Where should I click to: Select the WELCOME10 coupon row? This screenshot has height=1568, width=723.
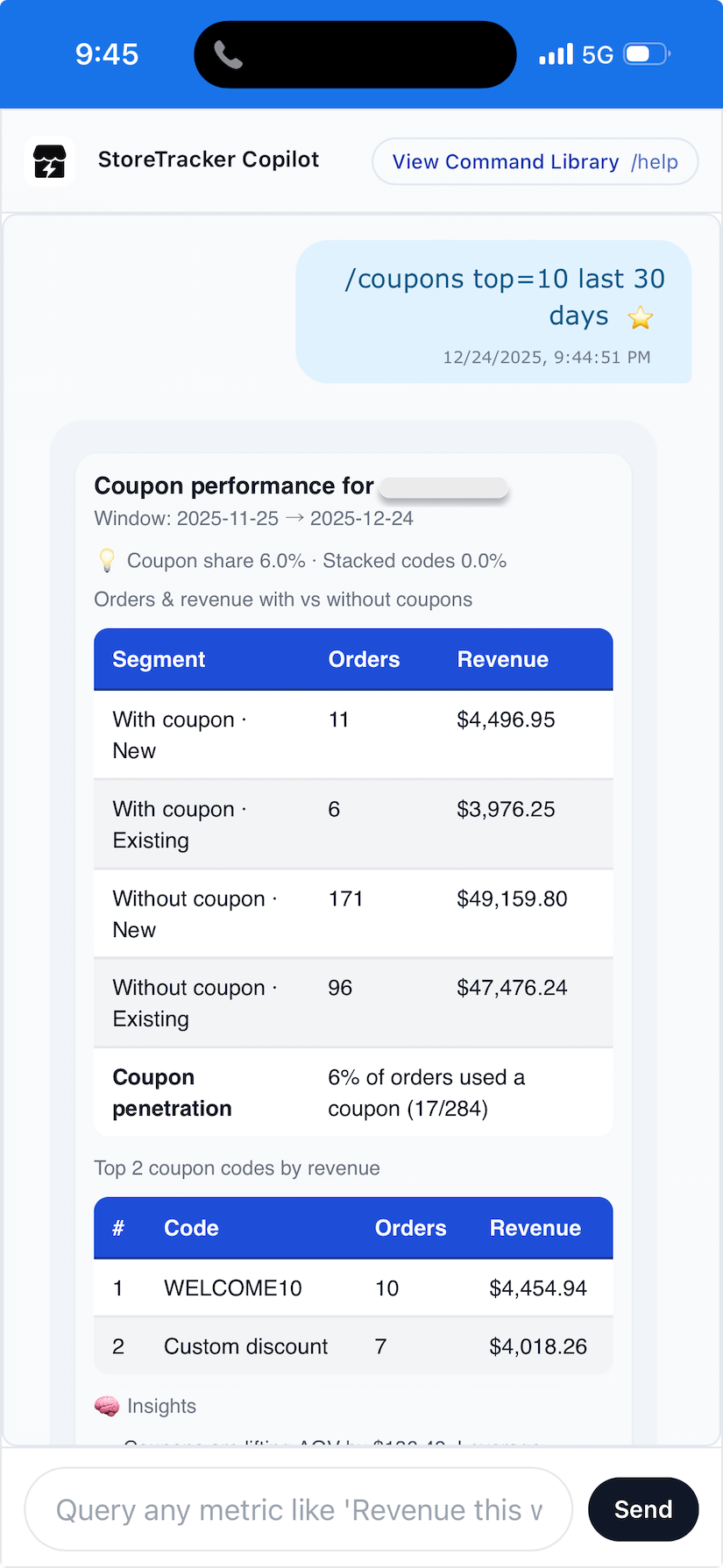[x=353, y=1288]
